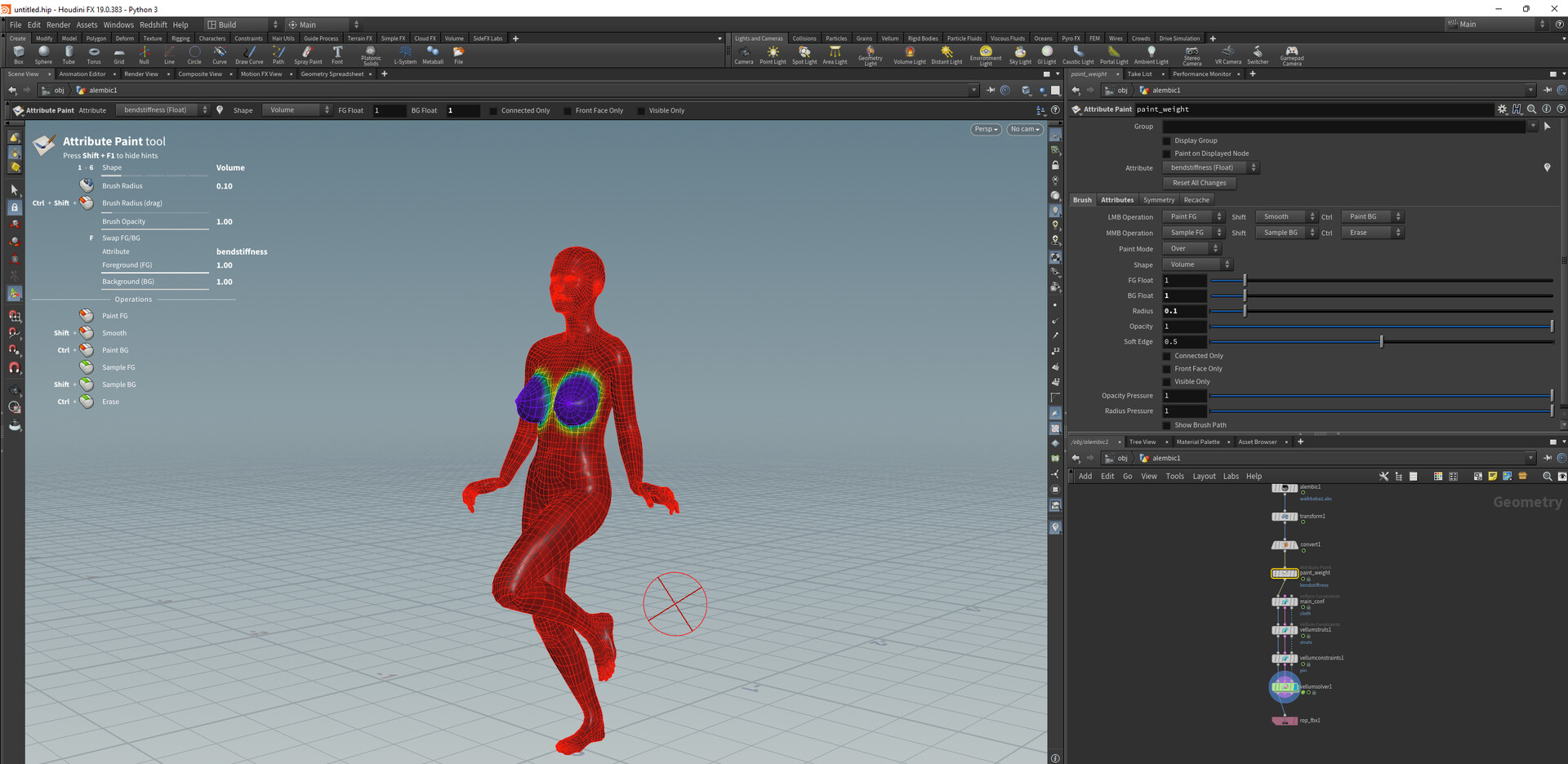Enable the Connected Only checkbox
Screen dimensions: 1568x764
tap(1169, 355)
